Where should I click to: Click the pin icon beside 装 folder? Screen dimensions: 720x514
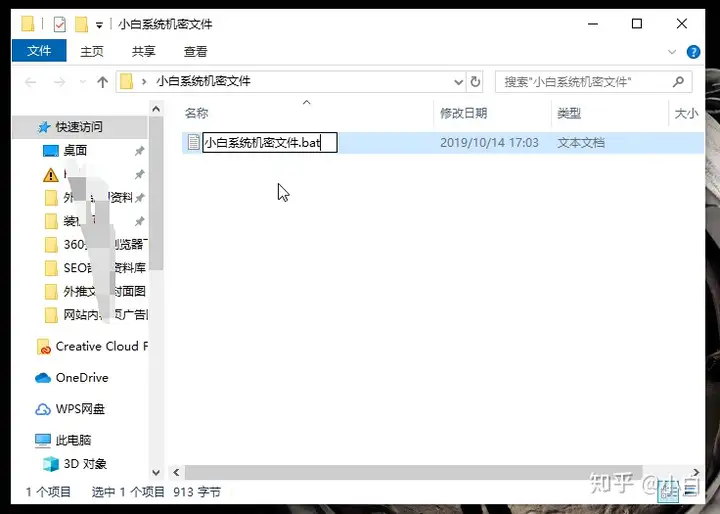tap(140, 221)
